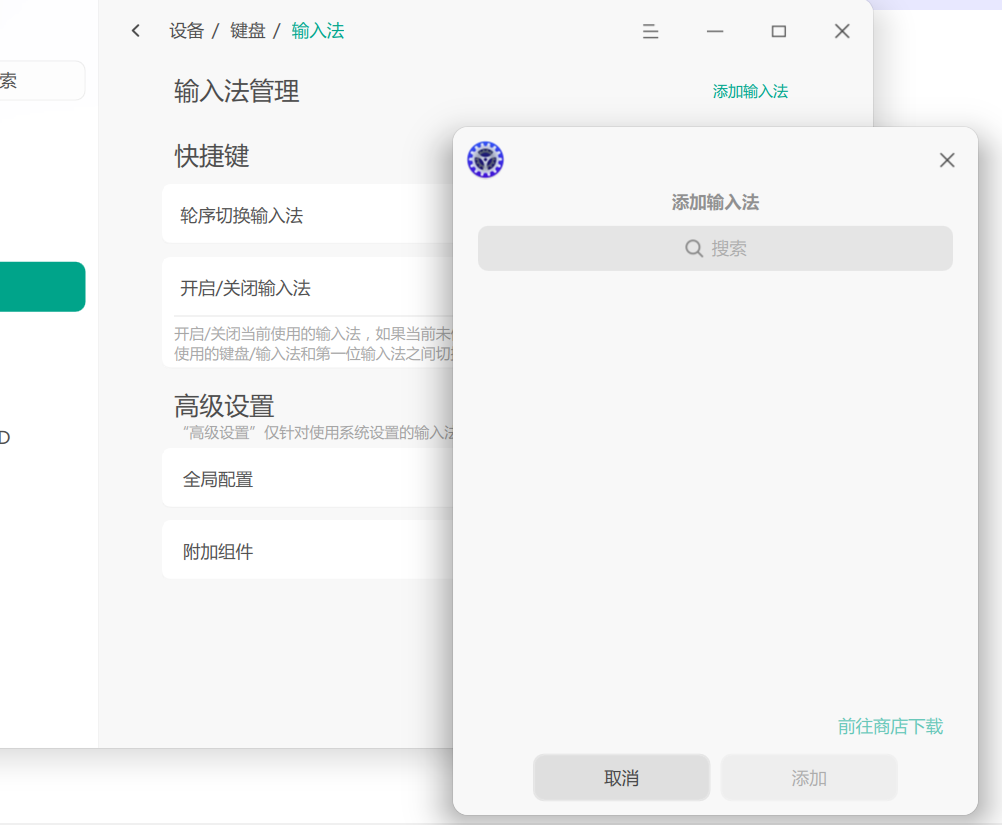Navigate to 键盘 breadcrumb
The height and width of the screenshot is (825, 1002).
click(248, 31)
